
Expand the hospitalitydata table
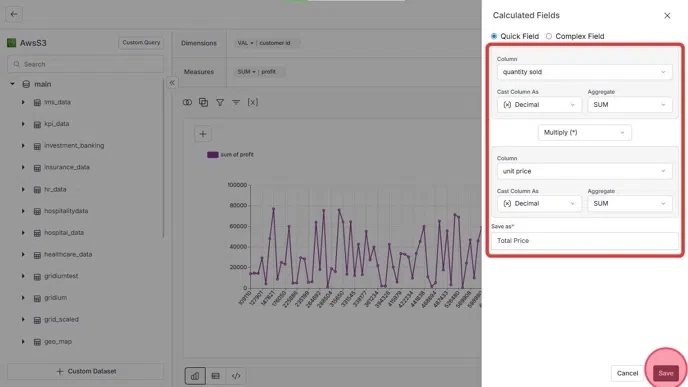[x=23, y=211]
